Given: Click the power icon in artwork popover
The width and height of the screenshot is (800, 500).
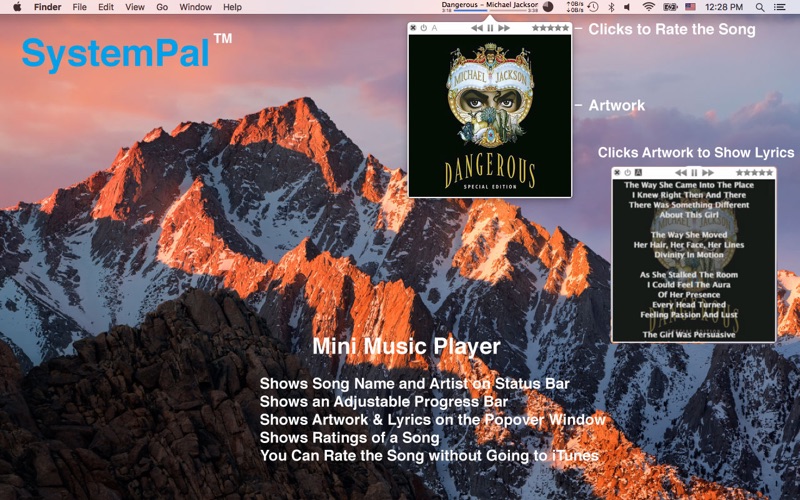Looking at the screenshot, I should point(423,28).
